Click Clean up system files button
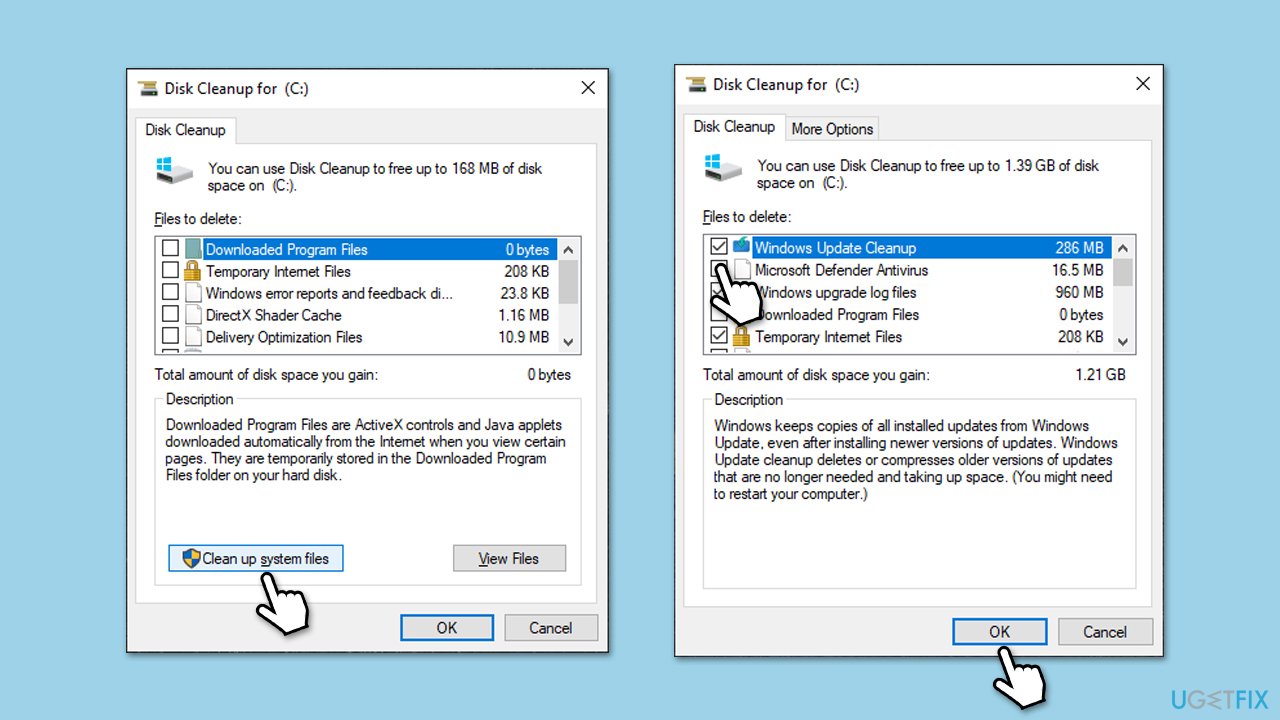Screen dimensions: 1280x720 click(256, 558)
